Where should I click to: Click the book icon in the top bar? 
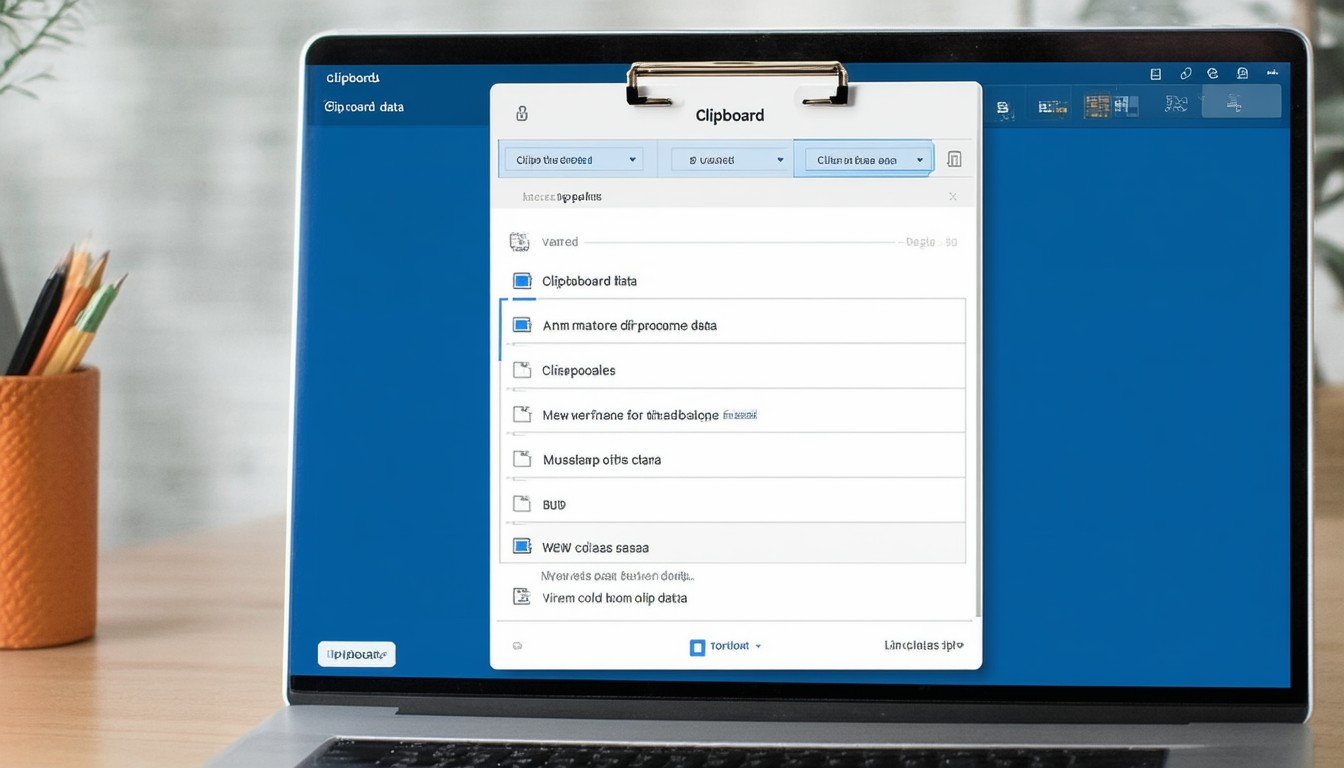(1156, 73)
